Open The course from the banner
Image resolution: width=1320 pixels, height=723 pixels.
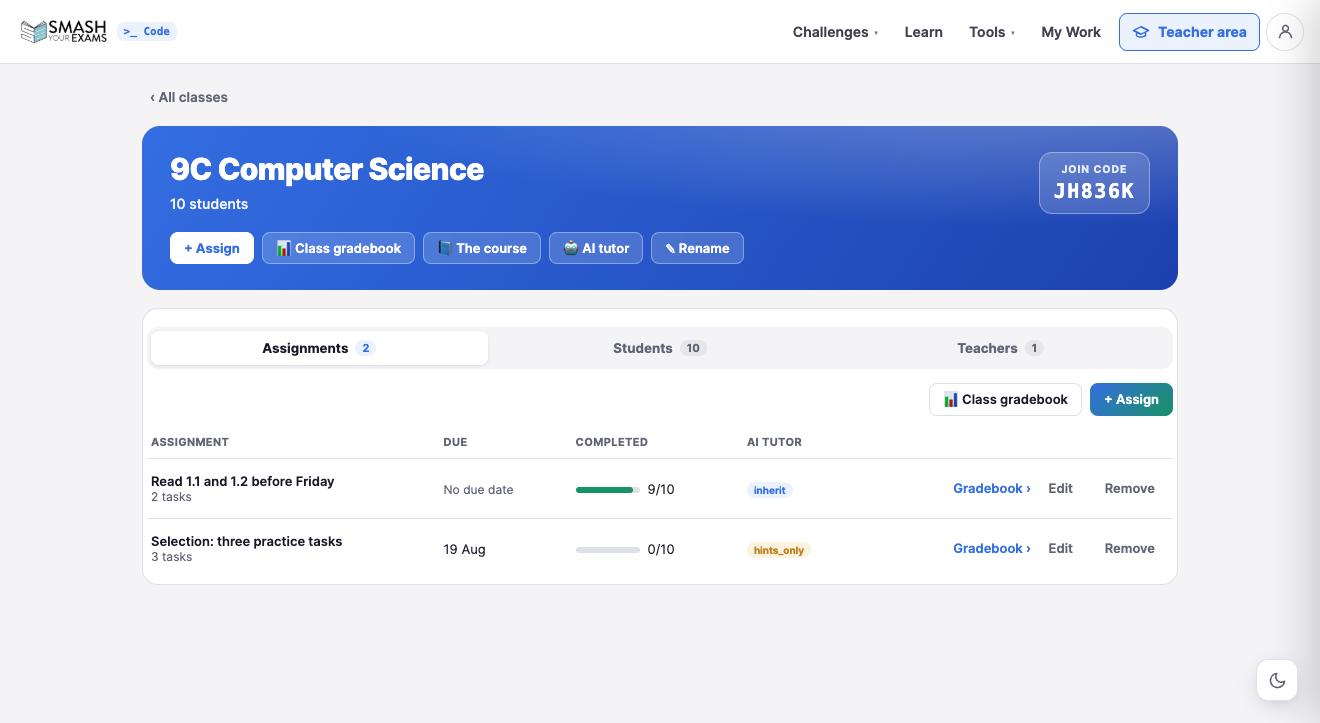pos(482,248)
